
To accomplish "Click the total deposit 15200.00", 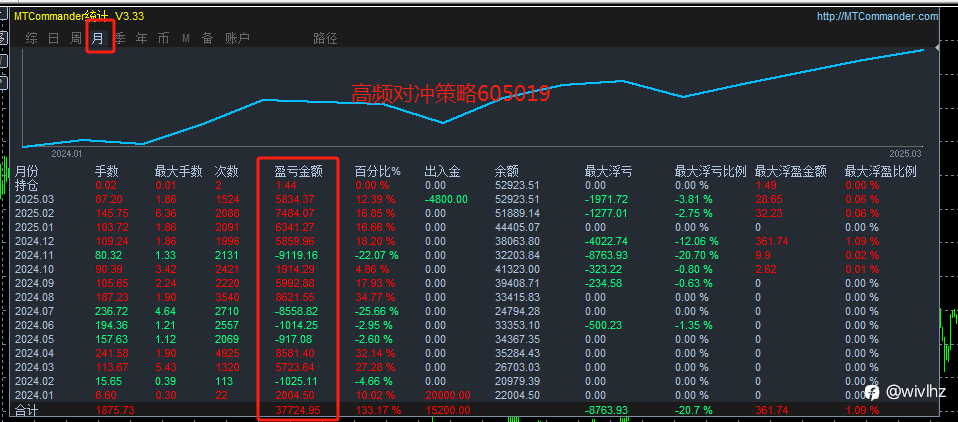I will [447, 409].
